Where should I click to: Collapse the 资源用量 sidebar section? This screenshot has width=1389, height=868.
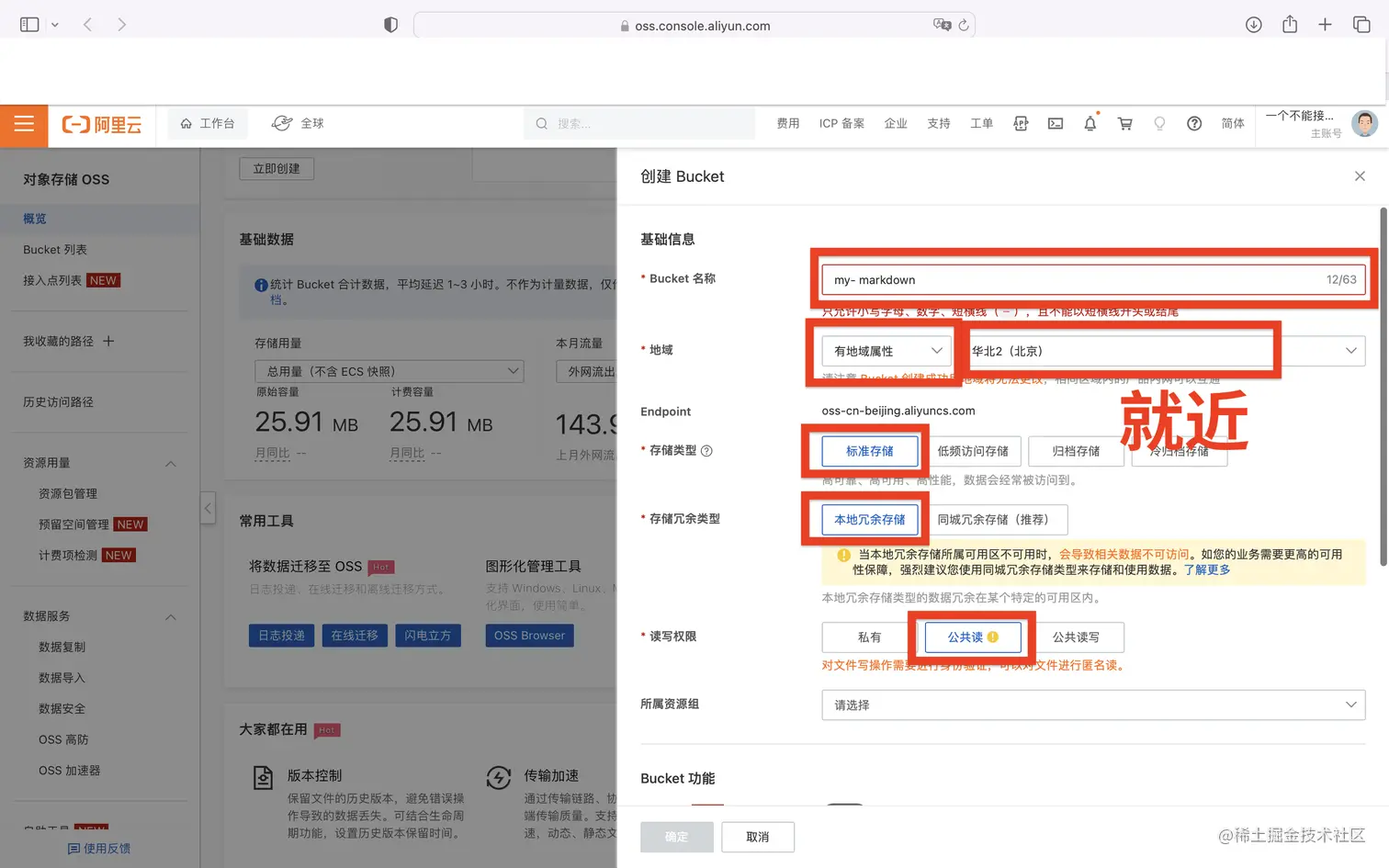pos(170,463)
